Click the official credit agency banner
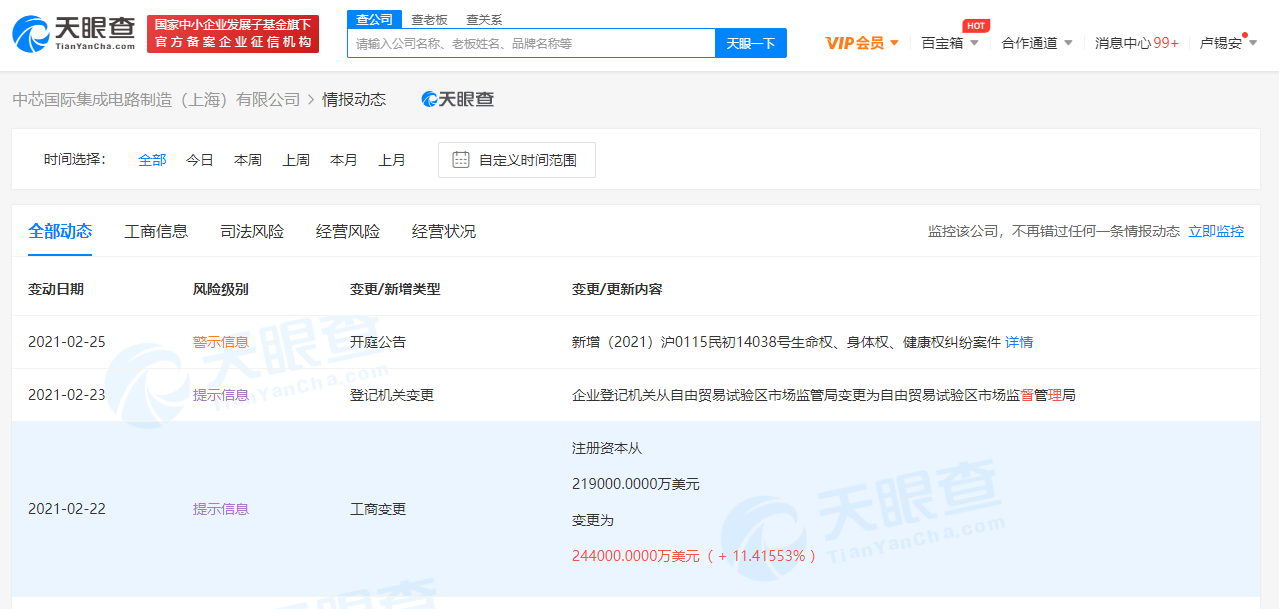The height and width of the screenshot is (609, 1279). click(x=233, y=34)
